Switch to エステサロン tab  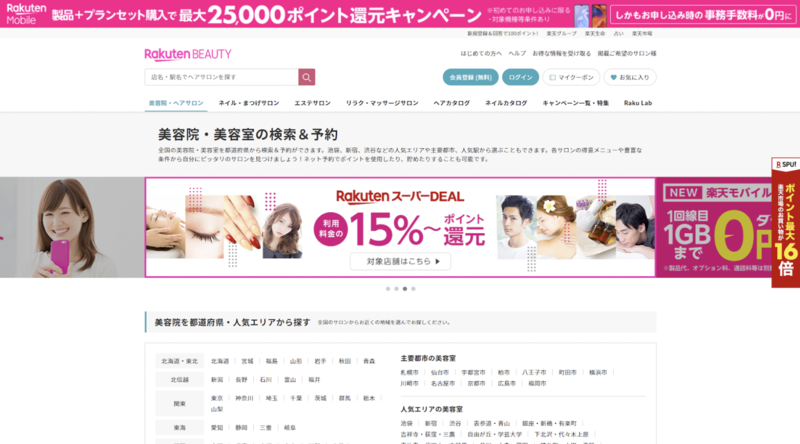(312, 103)
